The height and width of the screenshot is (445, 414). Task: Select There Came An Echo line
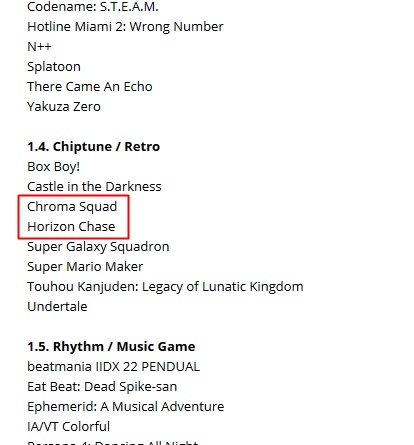90,87
